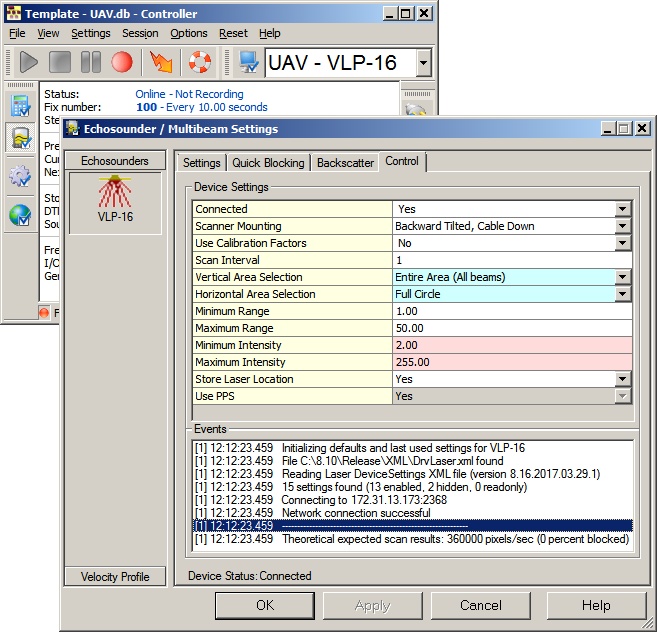Select 'Theoretical expected scan results' event row
The width and height of the screenshot is (658, 633).
(413, 539)
